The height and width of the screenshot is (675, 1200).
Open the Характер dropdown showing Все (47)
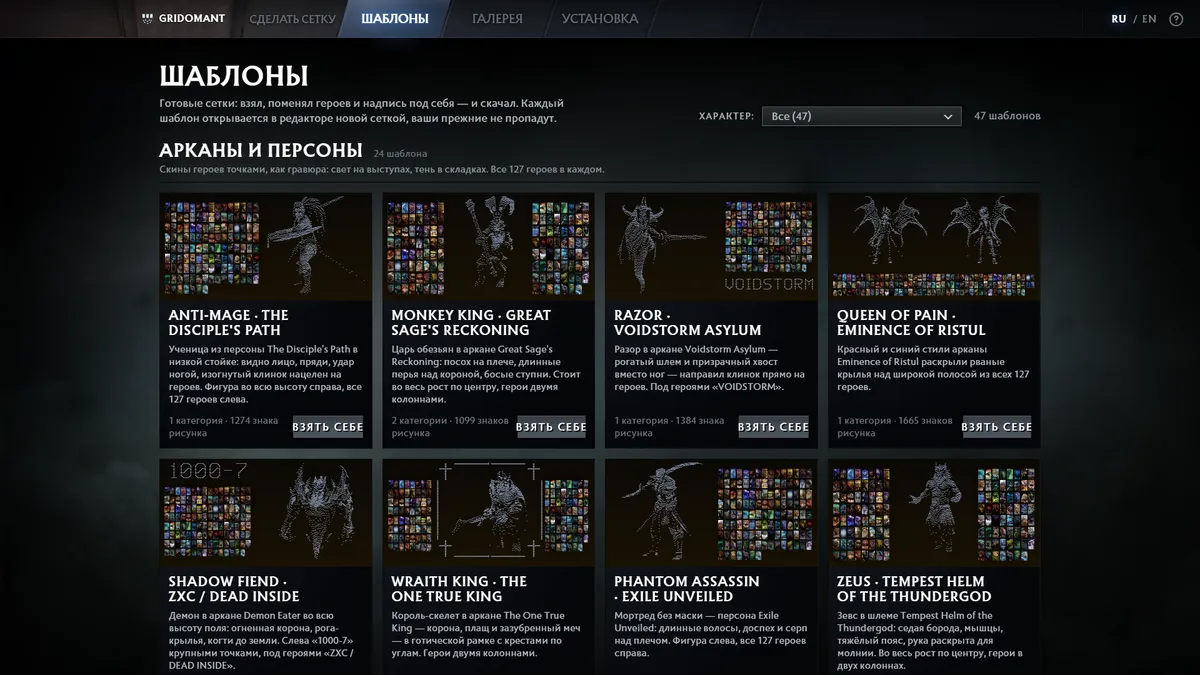coord(861,116)
